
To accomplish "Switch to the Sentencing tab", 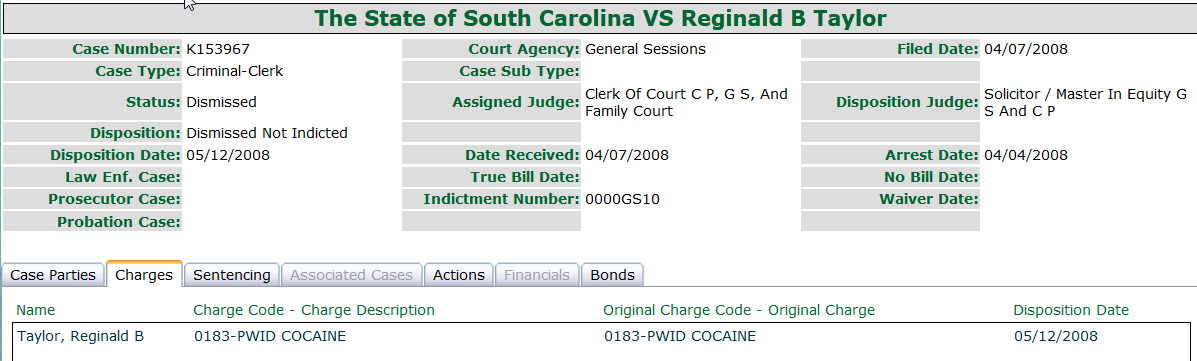I will 231,275.
